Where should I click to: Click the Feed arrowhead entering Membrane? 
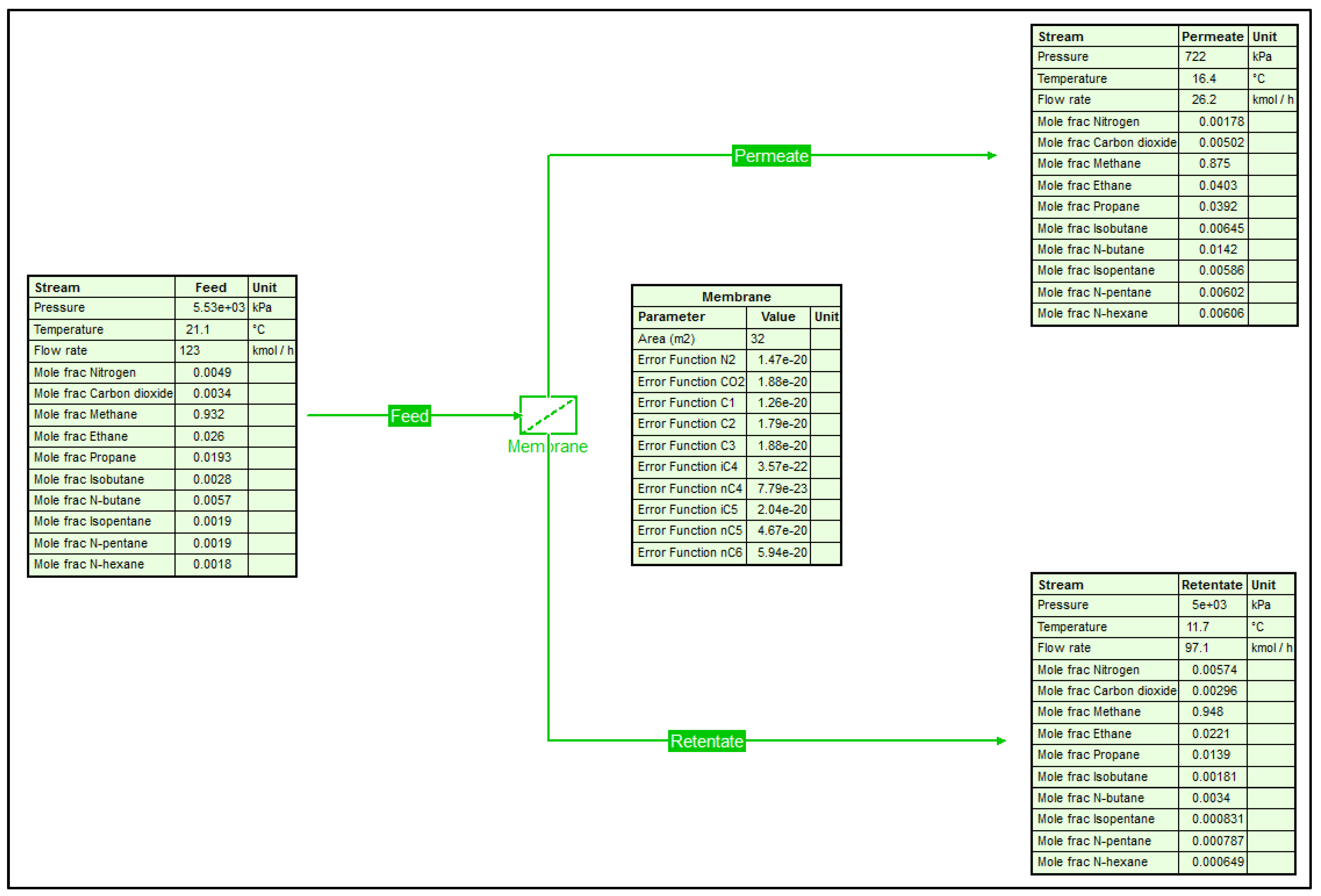click(x=517, y=415)
